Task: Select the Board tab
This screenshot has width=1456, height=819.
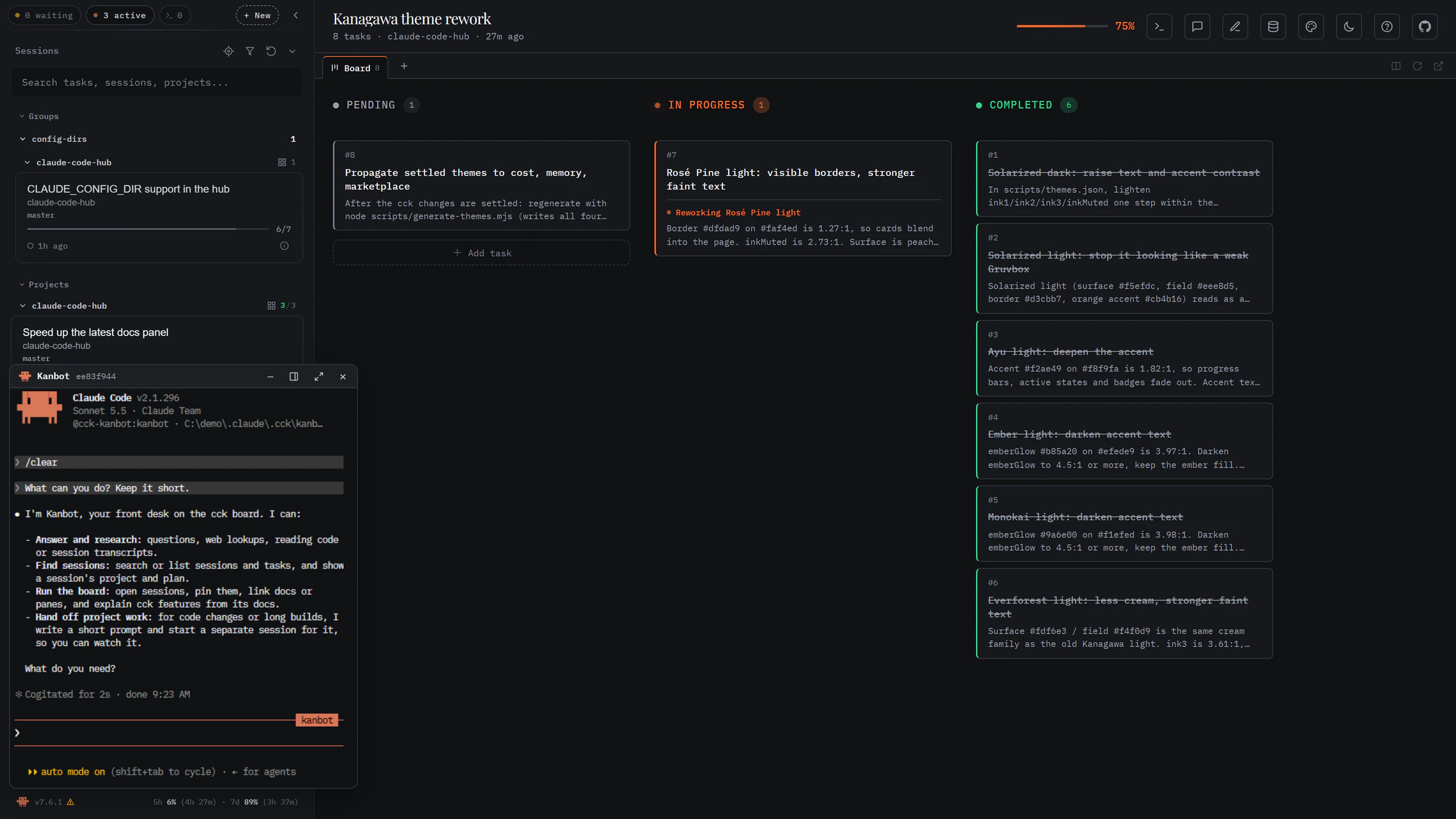Action: tap(356, 68)
